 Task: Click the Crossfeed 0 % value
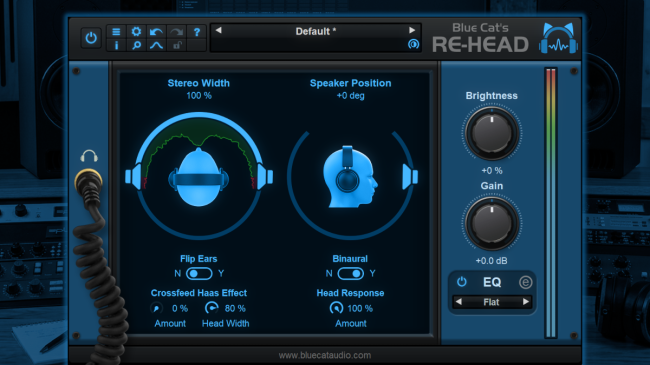click(180, 308)
